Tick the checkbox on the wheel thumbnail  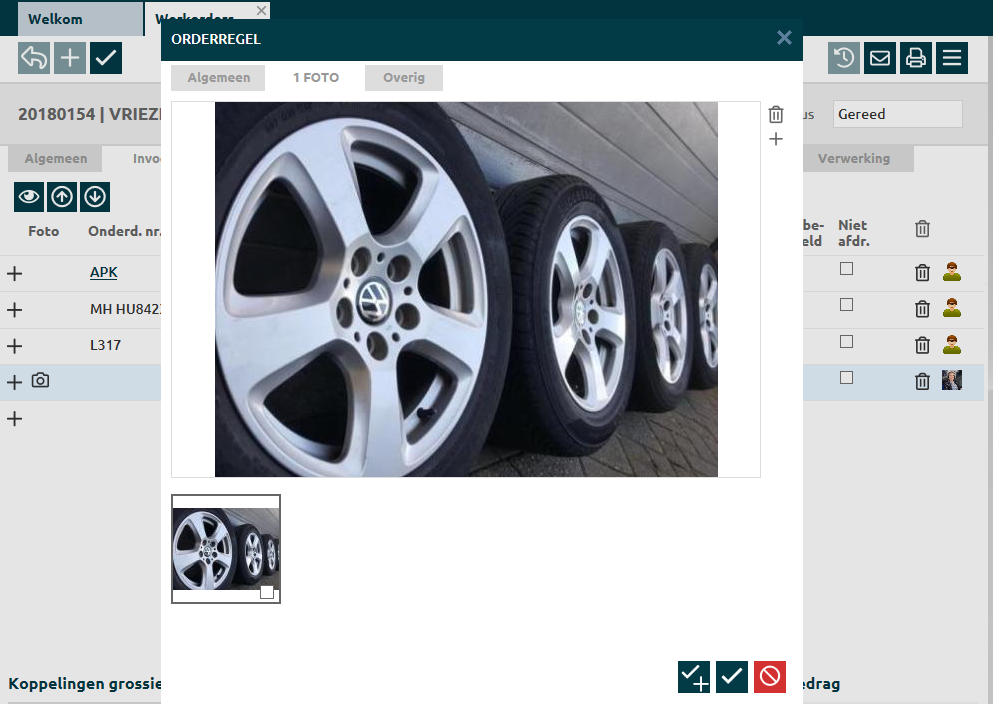(267, 592)
